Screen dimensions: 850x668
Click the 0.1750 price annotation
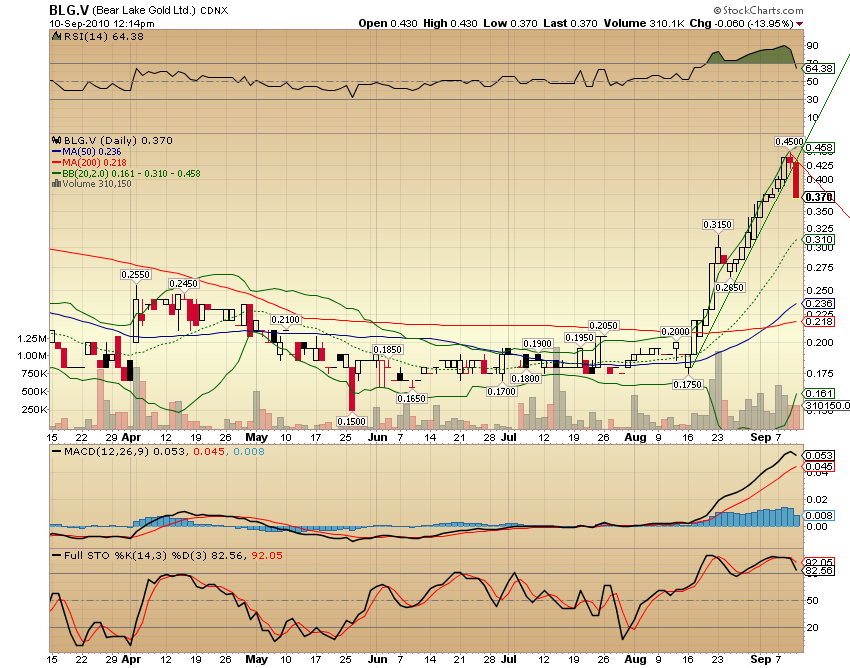click(x=687, y=385)
